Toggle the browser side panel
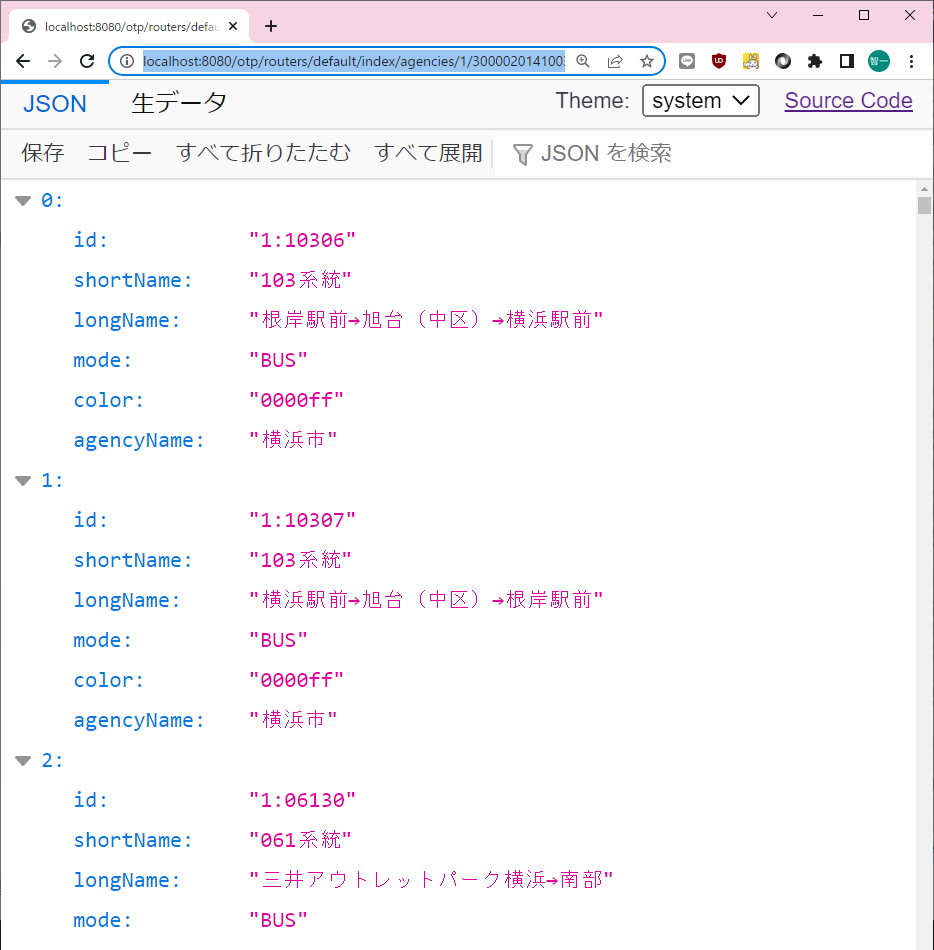Image resolution: width=934 pixels, height=950 pixels. pos(846,61)
